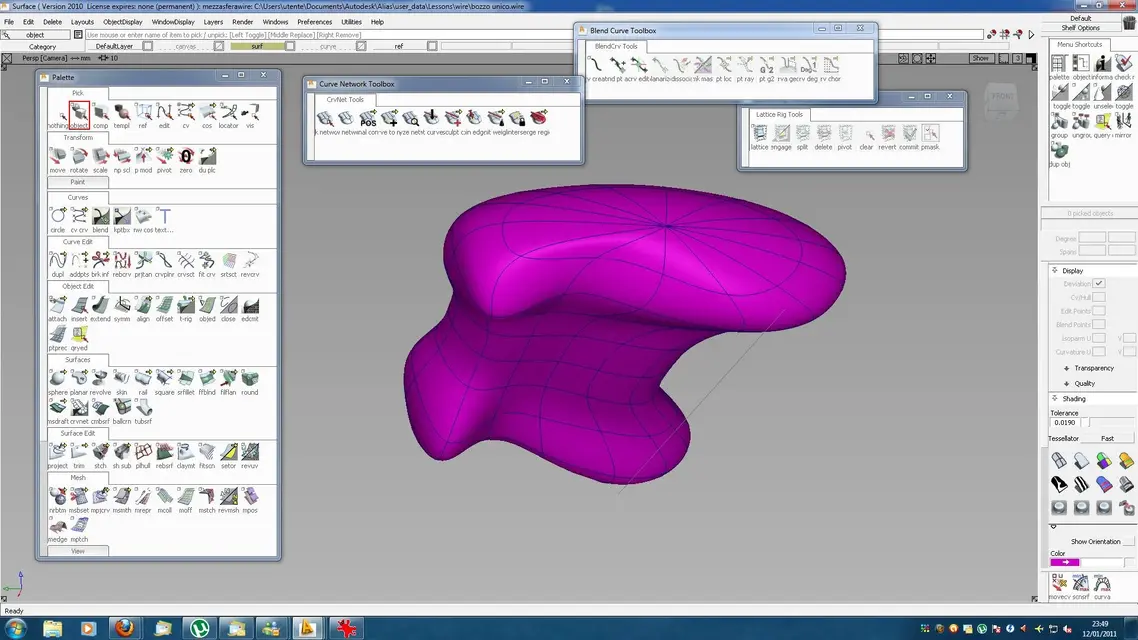This screenshot has width=1138, height=640.
Task: Toggle the Edit Points checkbox
Action: (x=1099, y=311)
